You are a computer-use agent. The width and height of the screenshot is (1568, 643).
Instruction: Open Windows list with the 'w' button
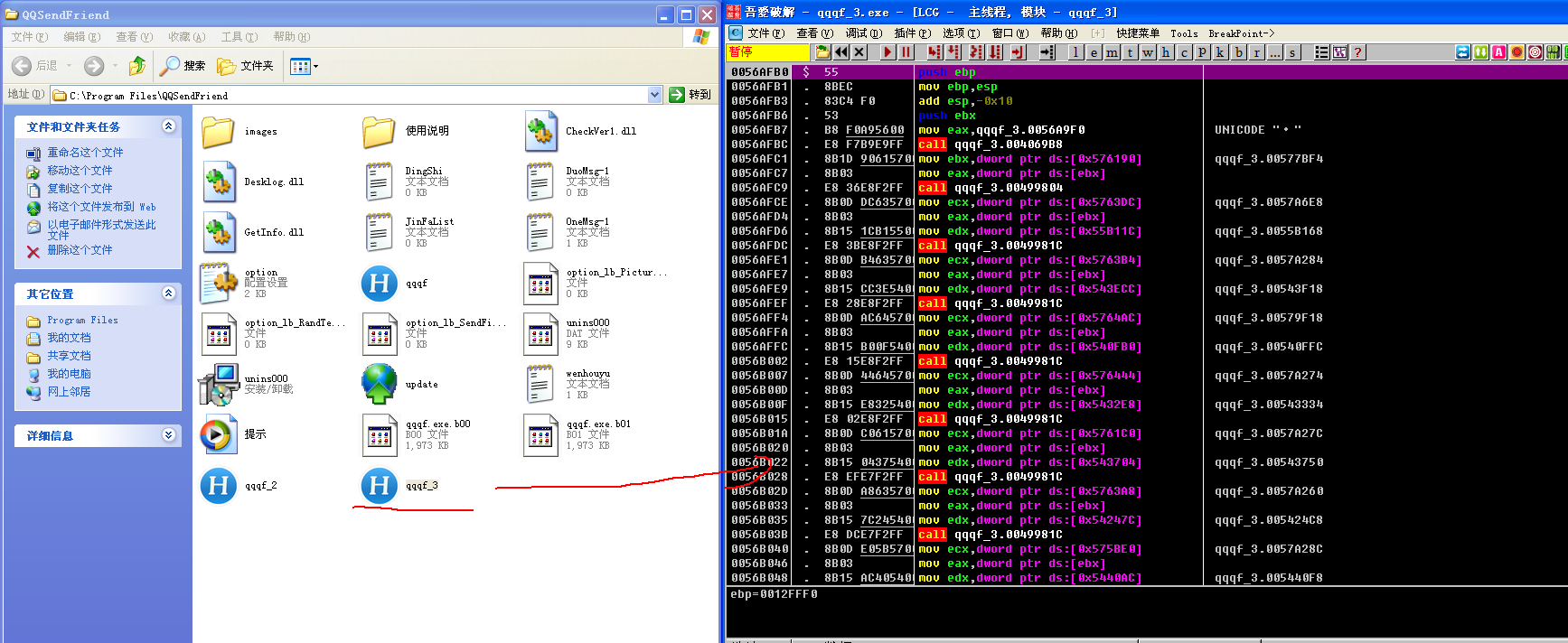tap(1148, 52)
